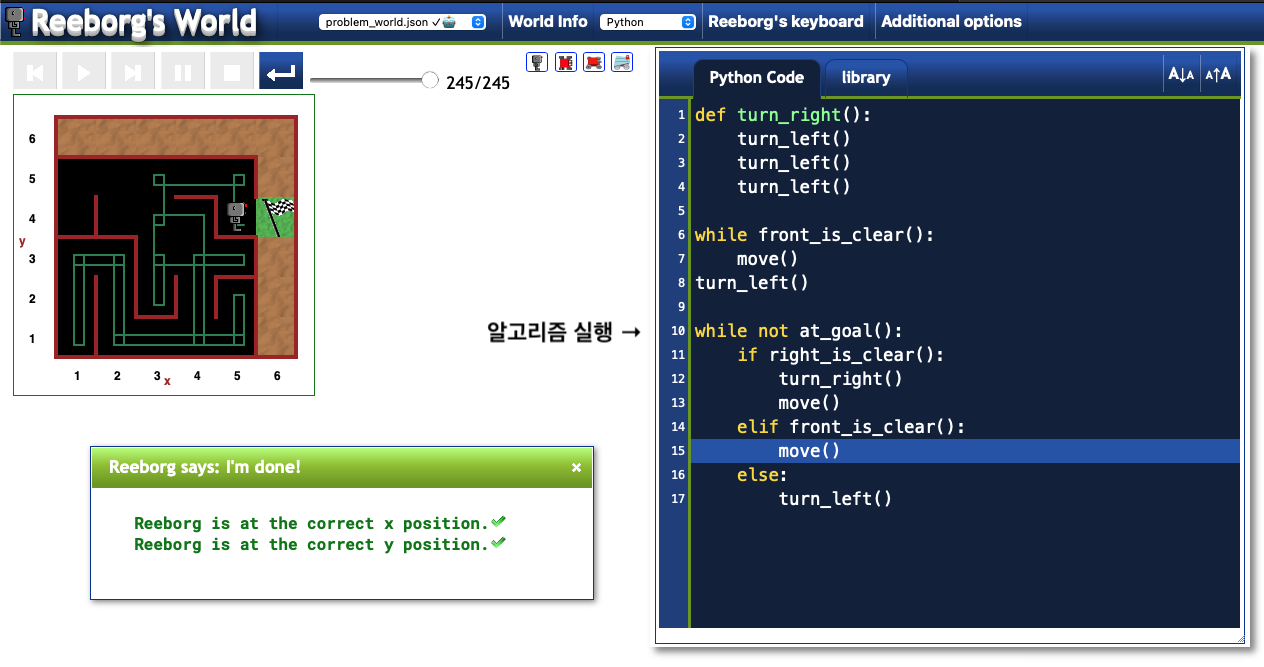The width and height of the screenshot is (1264, 667).
Task: Click the 'else:' line in the code
Action: 763,475
